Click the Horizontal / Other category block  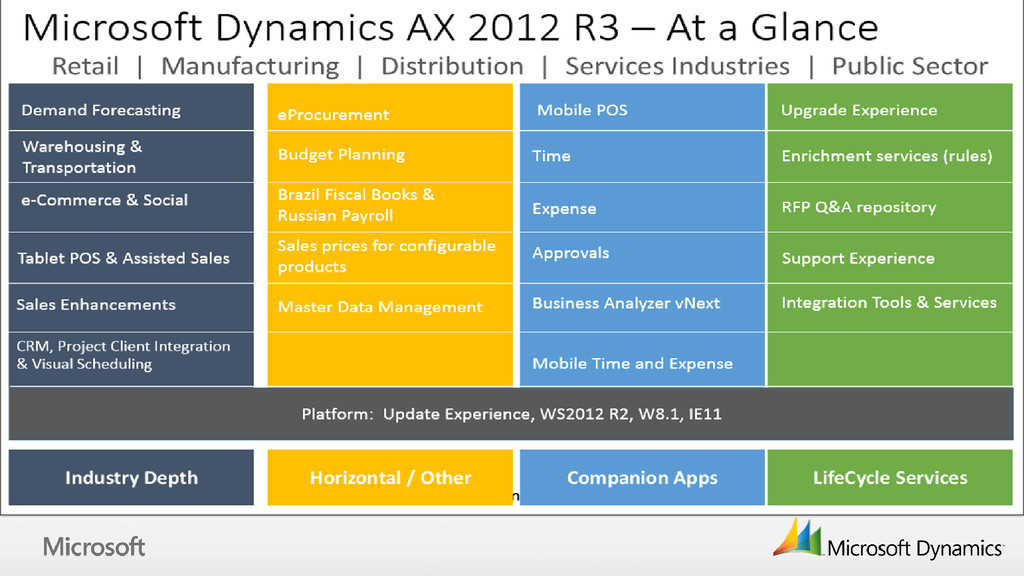pos(390,477)
